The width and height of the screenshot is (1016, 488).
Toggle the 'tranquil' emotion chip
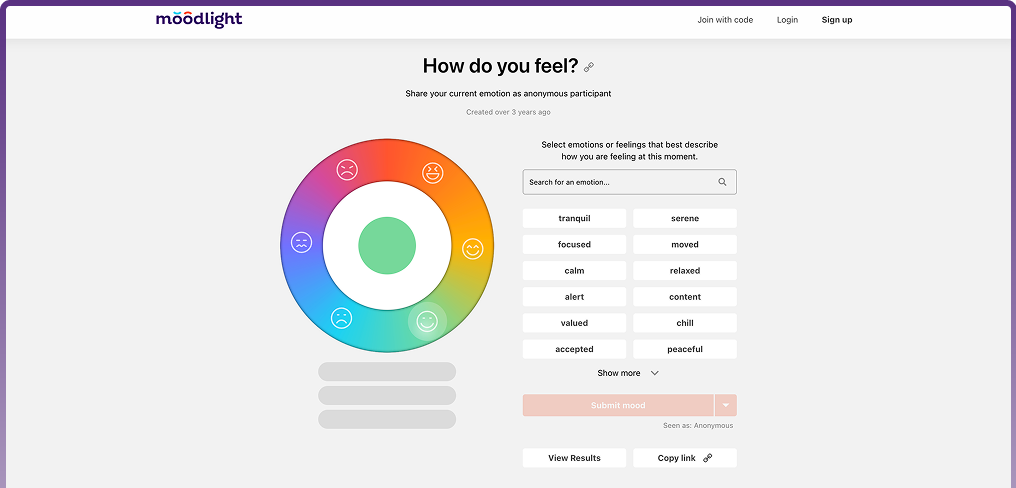(x=574, y=218)
